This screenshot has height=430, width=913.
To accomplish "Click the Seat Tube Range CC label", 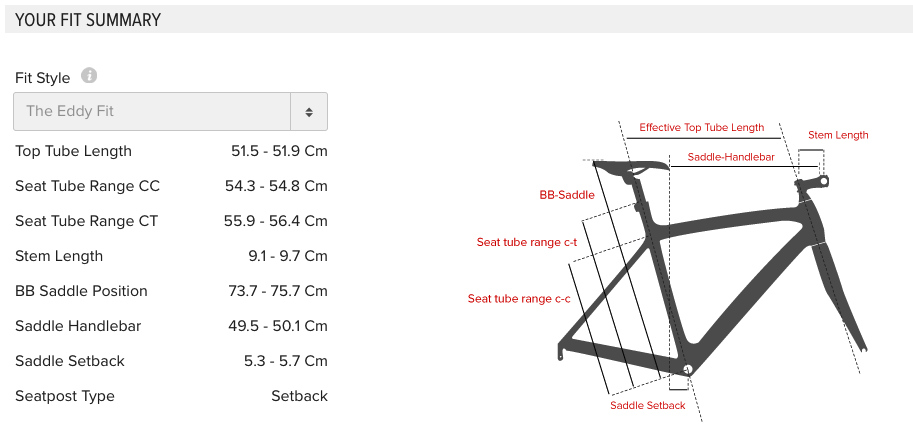I will point(87,186).
